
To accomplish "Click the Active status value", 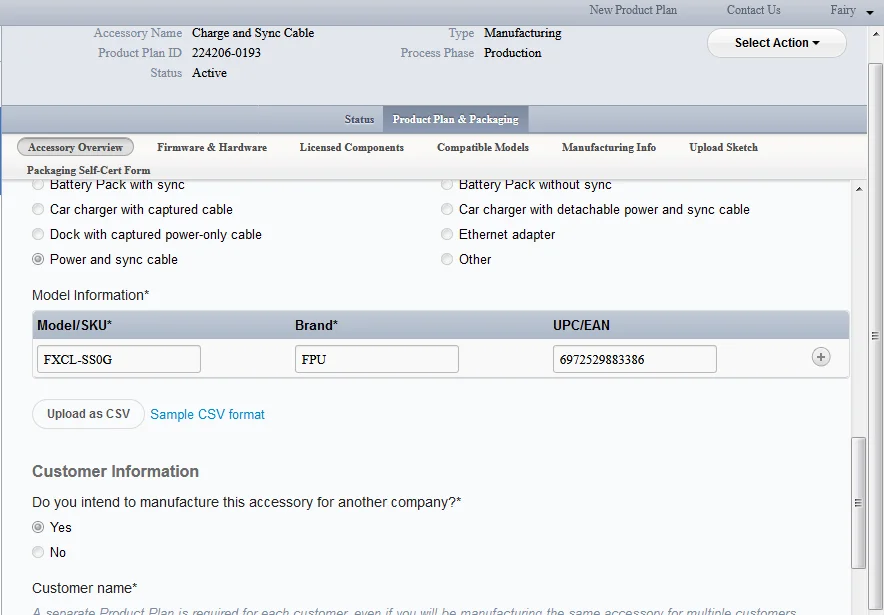I will click(209, 73).
